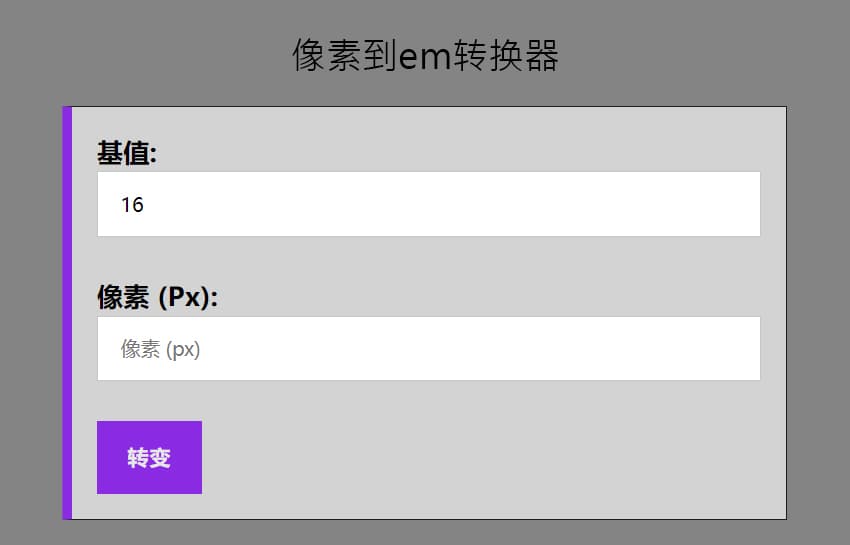Viewport: 850px width, 545px height.
Task: Select the text box under 基值:
Action: pos(428,204)
